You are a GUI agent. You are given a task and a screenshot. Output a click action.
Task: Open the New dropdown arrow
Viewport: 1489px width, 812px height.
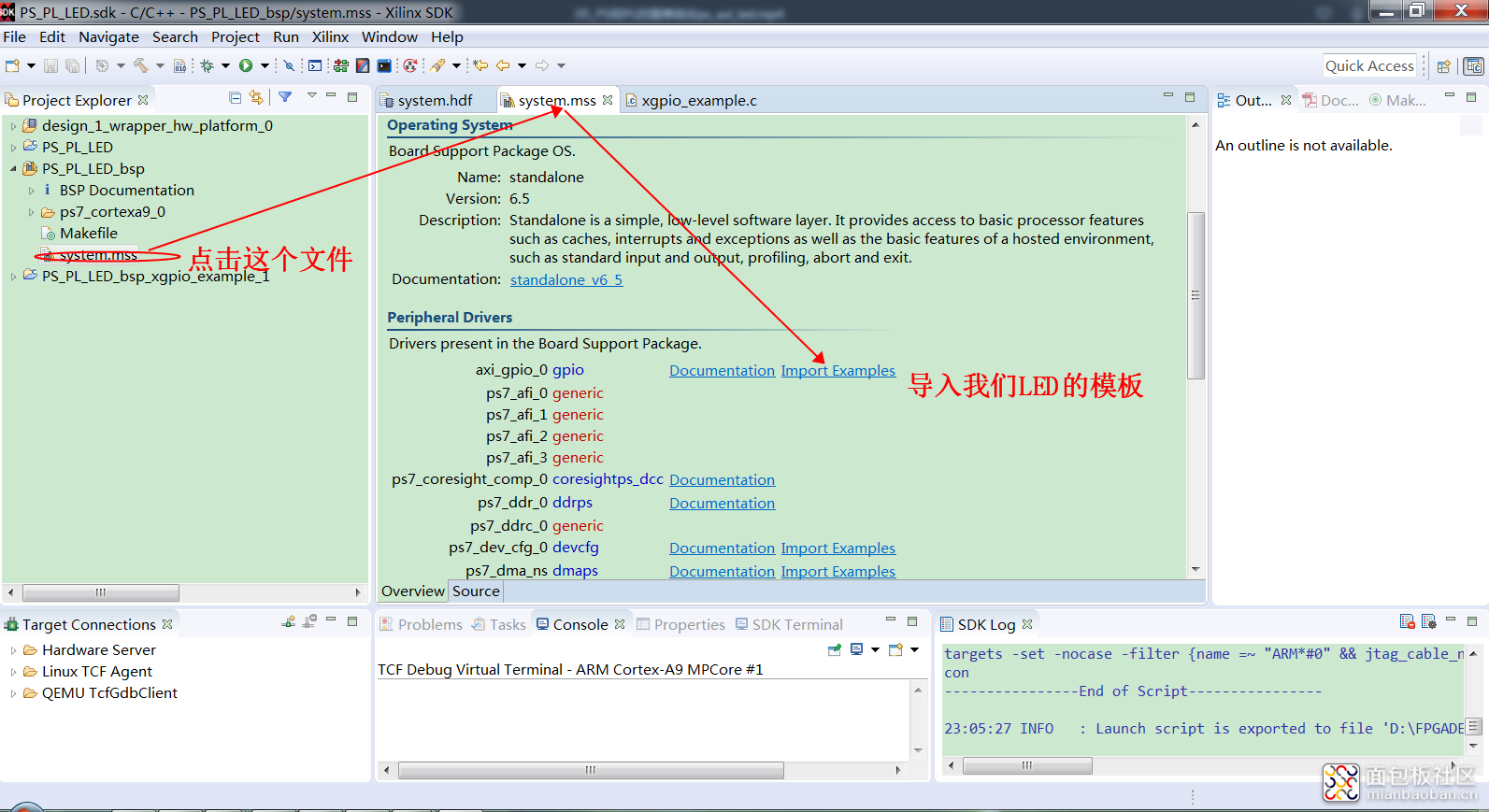(31, 65)
